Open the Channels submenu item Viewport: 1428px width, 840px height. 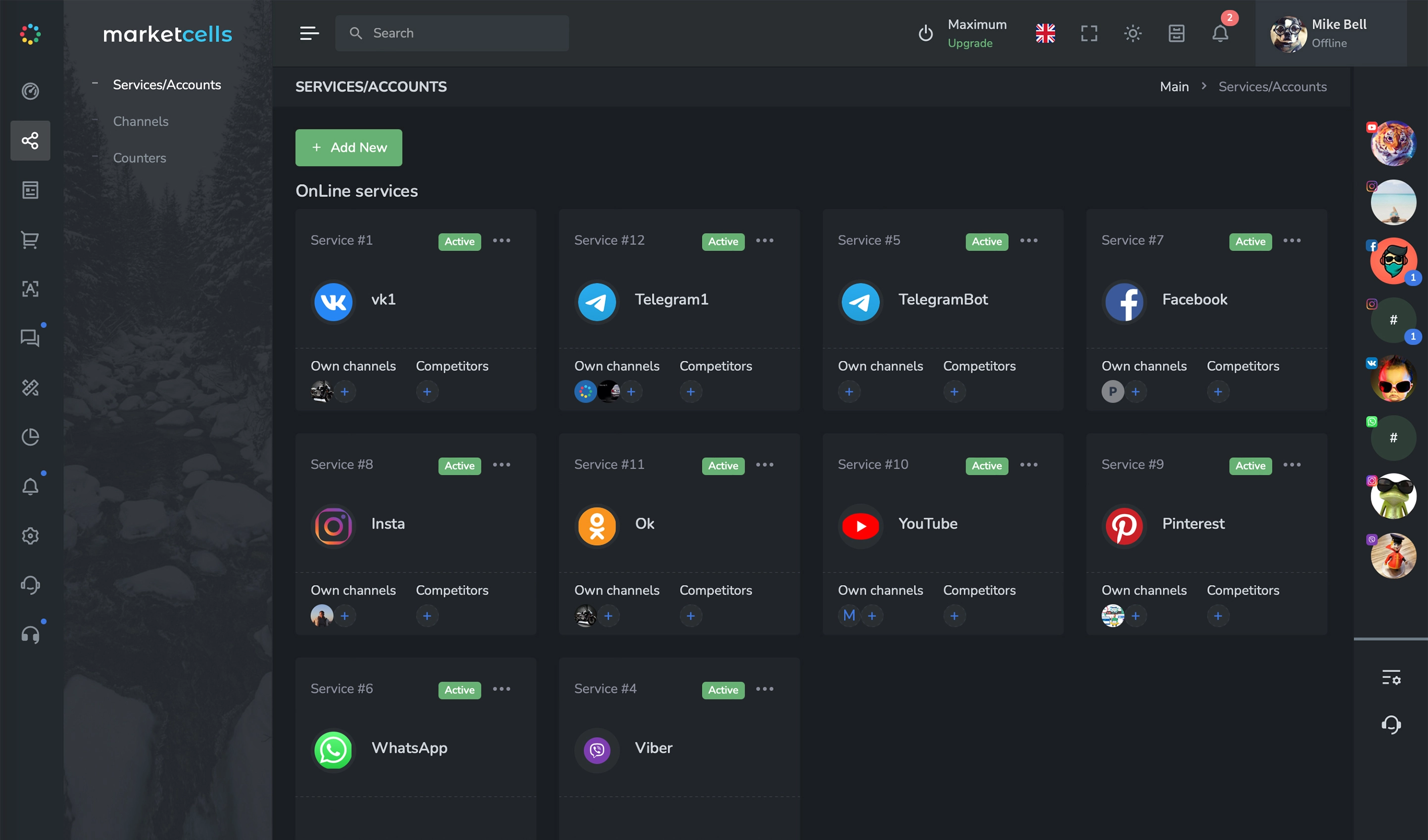point(141,121)
